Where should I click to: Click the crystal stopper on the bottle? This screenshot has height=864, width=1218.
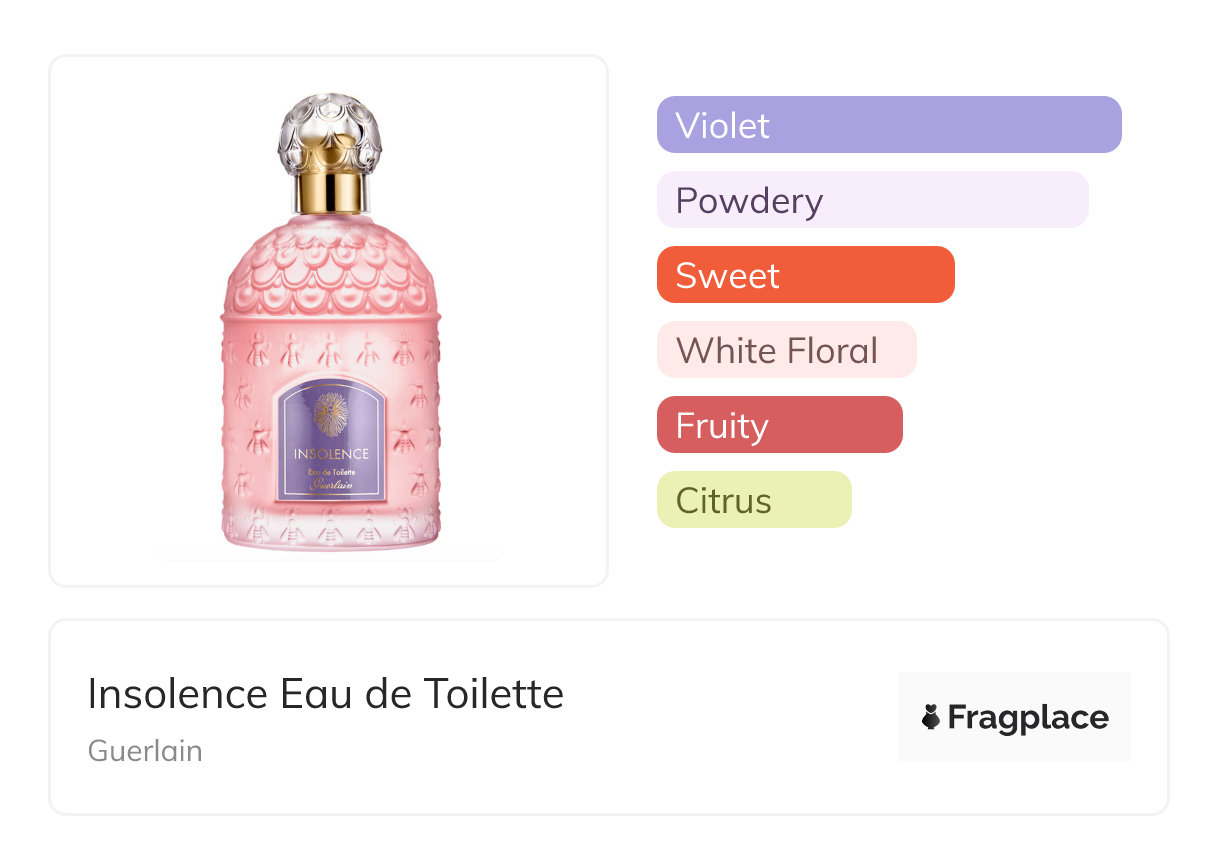click(330, 133)
